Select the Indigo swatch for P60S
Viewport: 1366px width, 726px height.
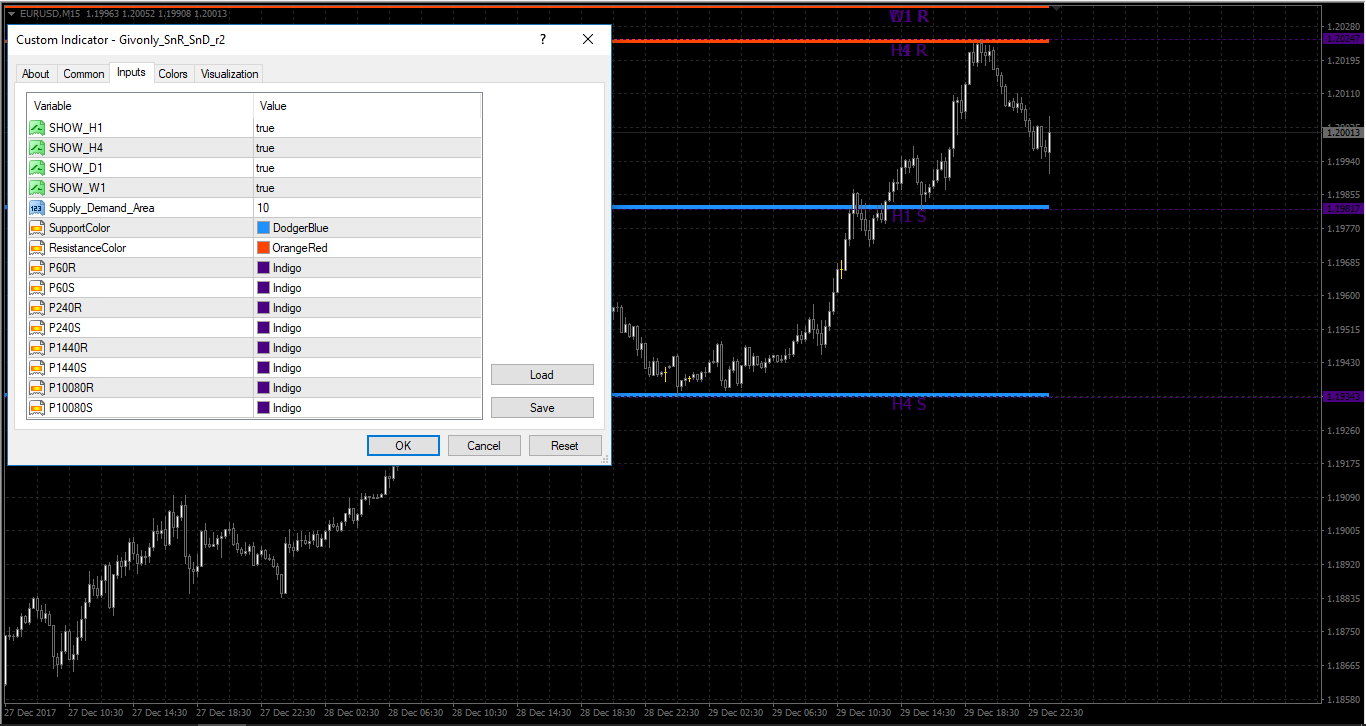point(264,288)
